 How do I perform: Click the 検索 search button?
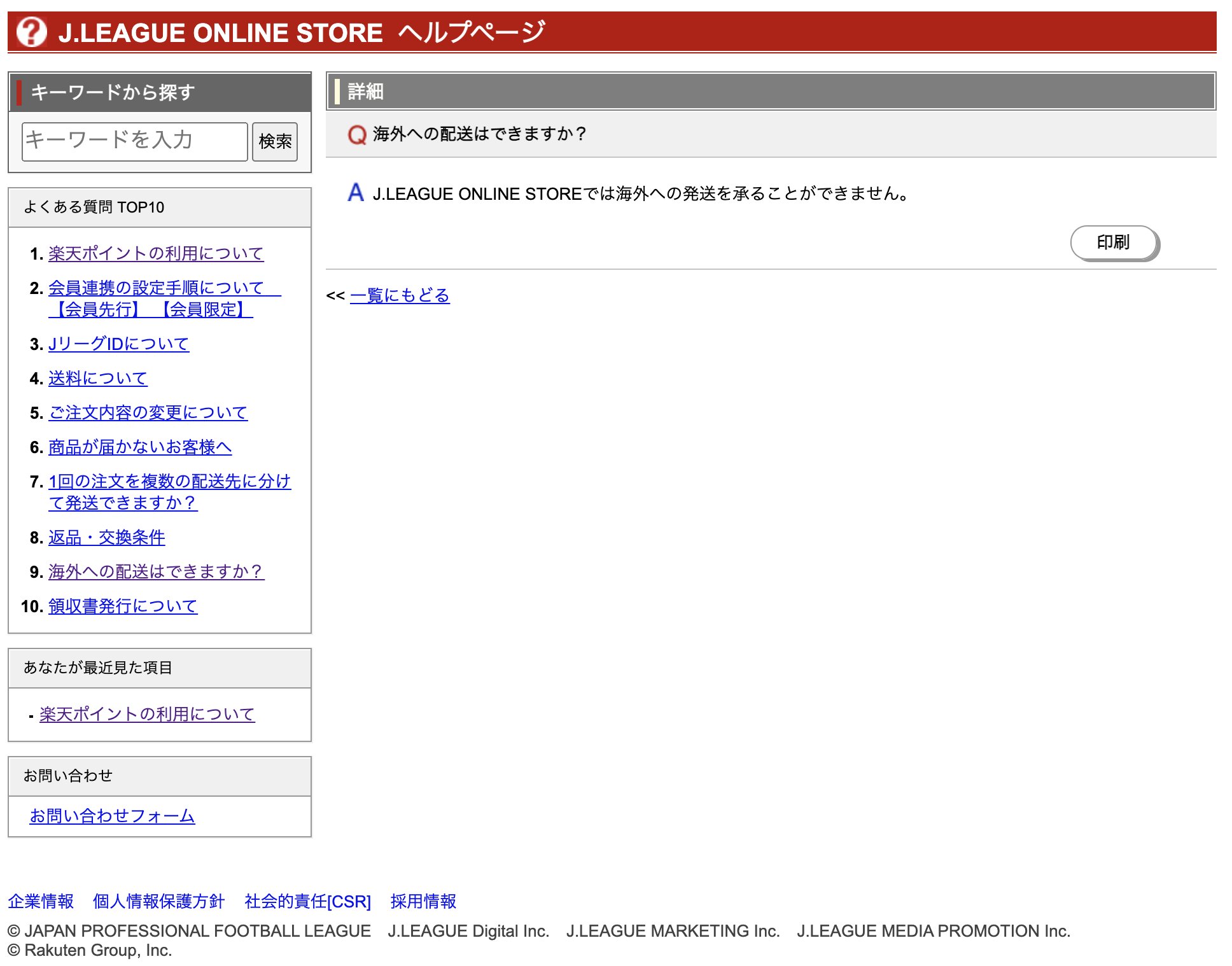pyautogui.click(x=275, y=141)
